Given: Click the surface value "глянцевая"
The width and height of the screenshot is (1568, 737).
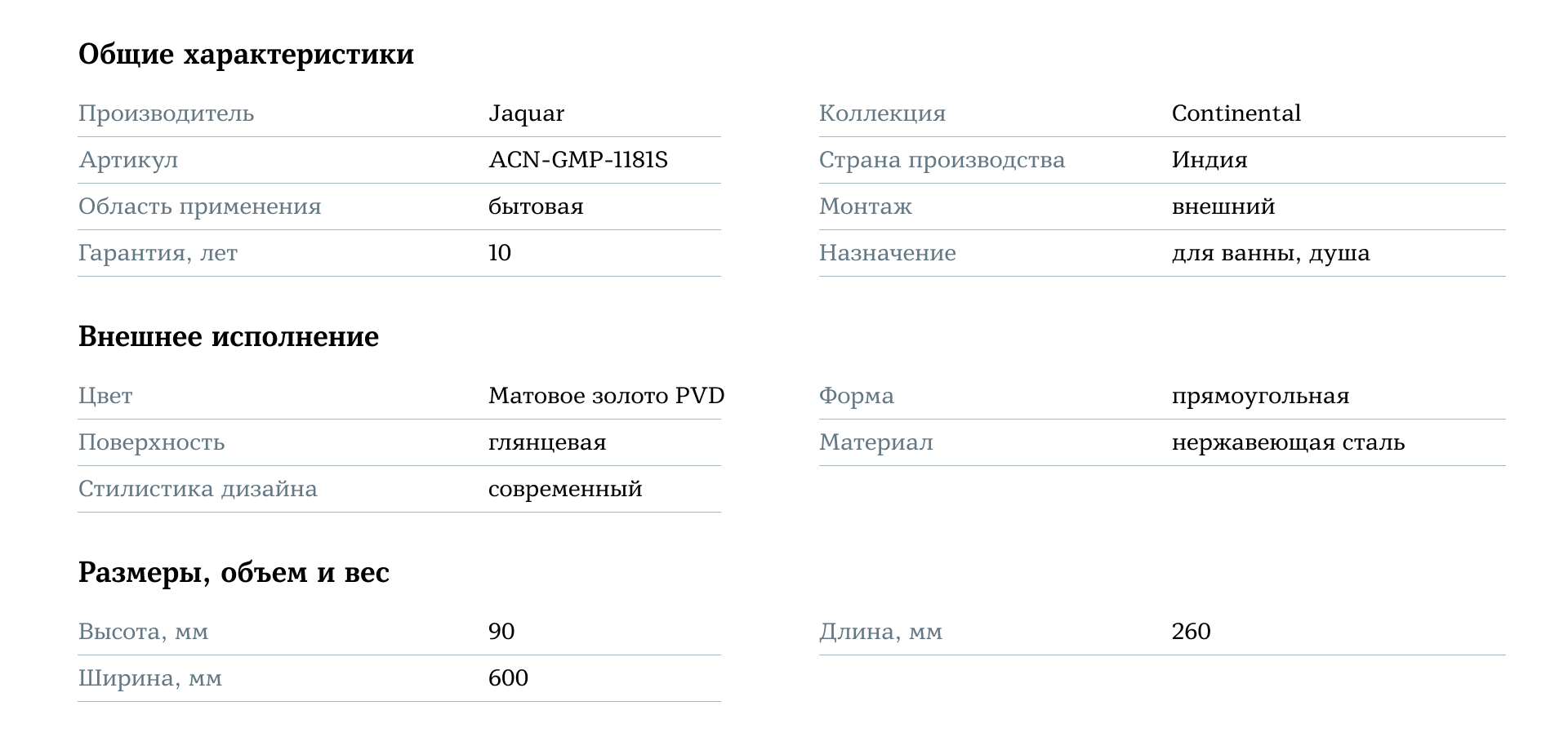Looking at the screenshot, I should pyautogui.click(x=546, y=442).
